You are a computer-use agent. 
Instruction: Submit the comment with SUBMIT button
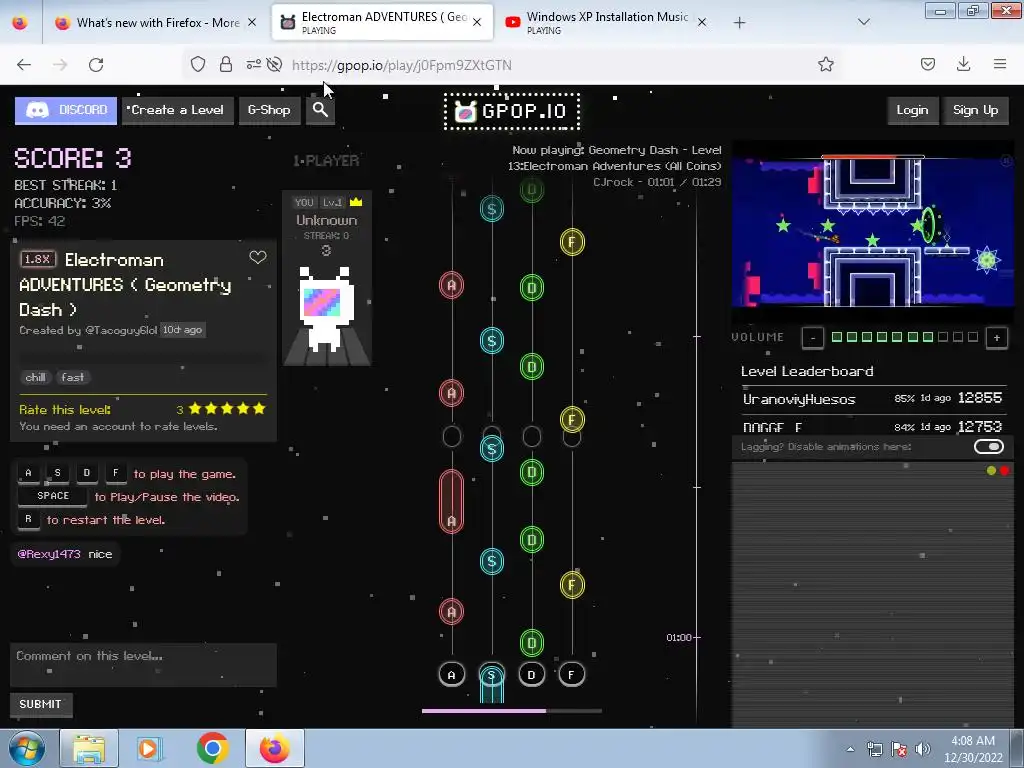pos(40,704)
